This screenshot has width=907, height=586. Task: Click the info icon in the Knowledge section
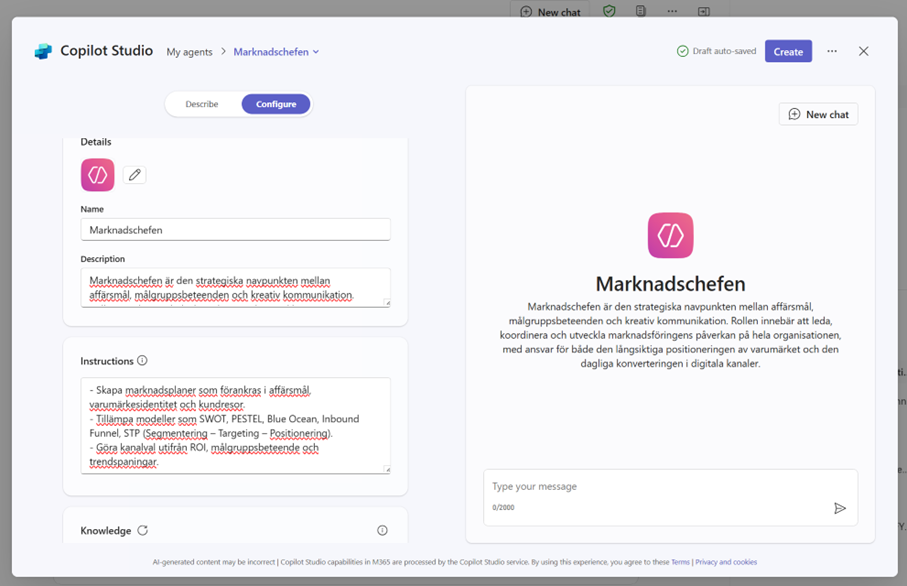[x=382, y=531]
